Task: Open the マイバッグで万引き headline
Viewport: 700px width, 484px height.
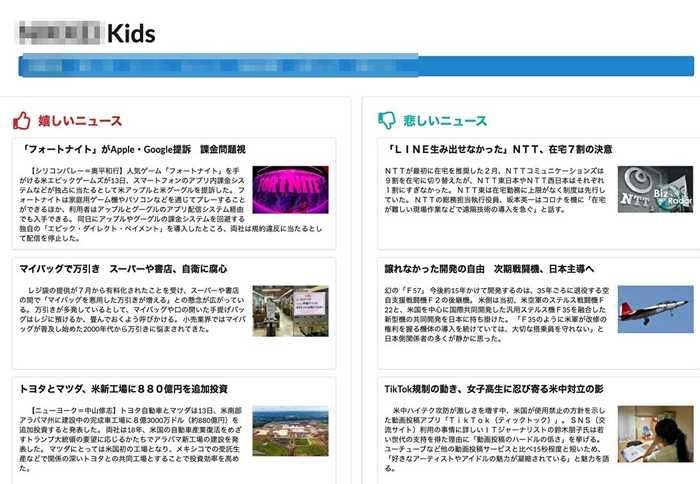Action: click(x=122, y=269)
